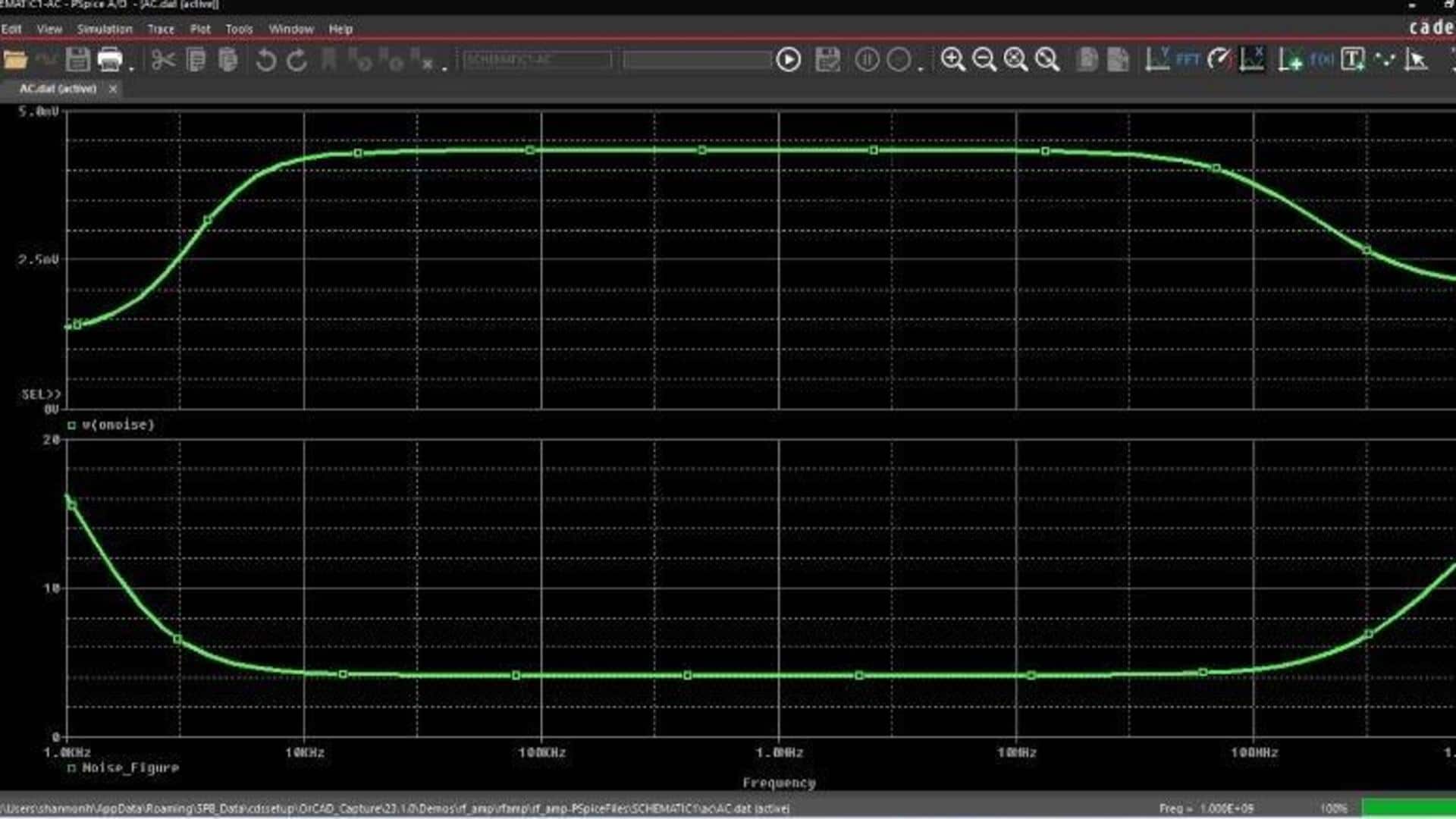This screenshot has width=1456, height=819.
Task: Add a text label with the T icon
Action: click(x=1353, y=59)
